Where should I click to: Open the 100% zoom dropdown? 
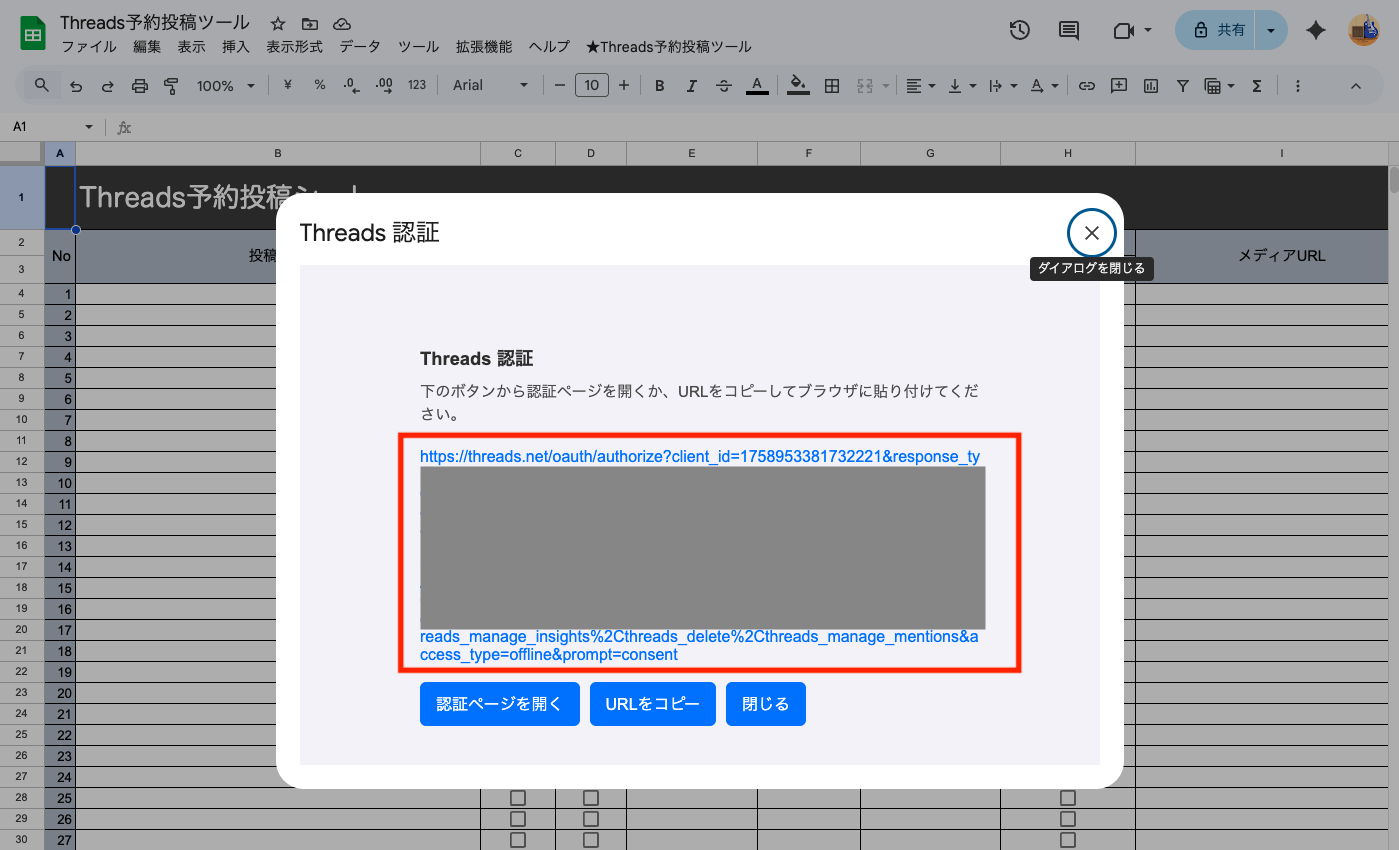pyautogui.click(x=225, y=86)
